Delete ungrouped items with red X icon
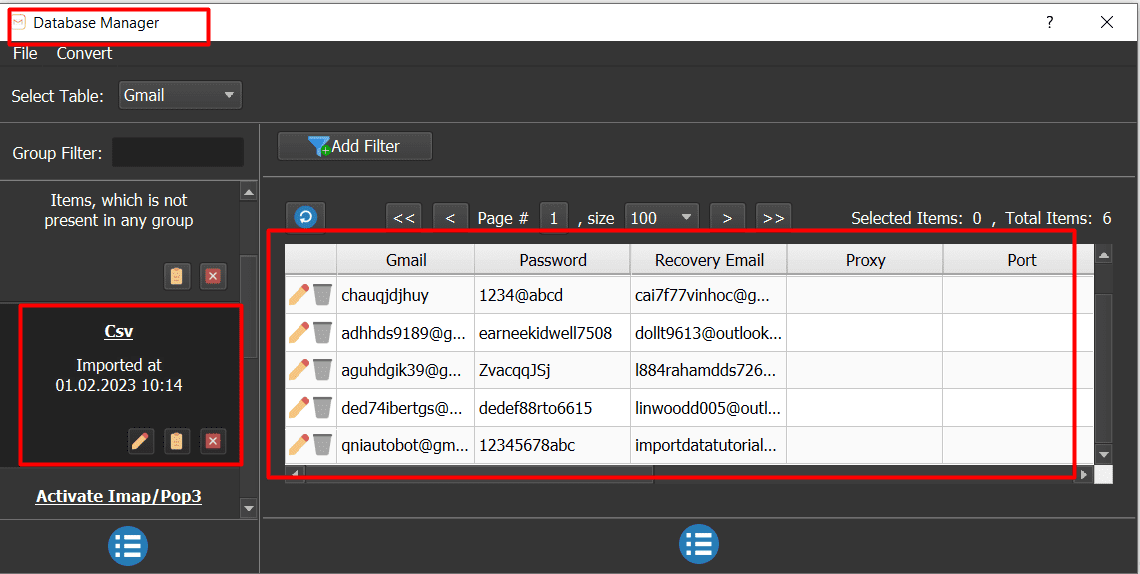The height and width of the screenshot is (574, 1140). click(x=212, y=276)
